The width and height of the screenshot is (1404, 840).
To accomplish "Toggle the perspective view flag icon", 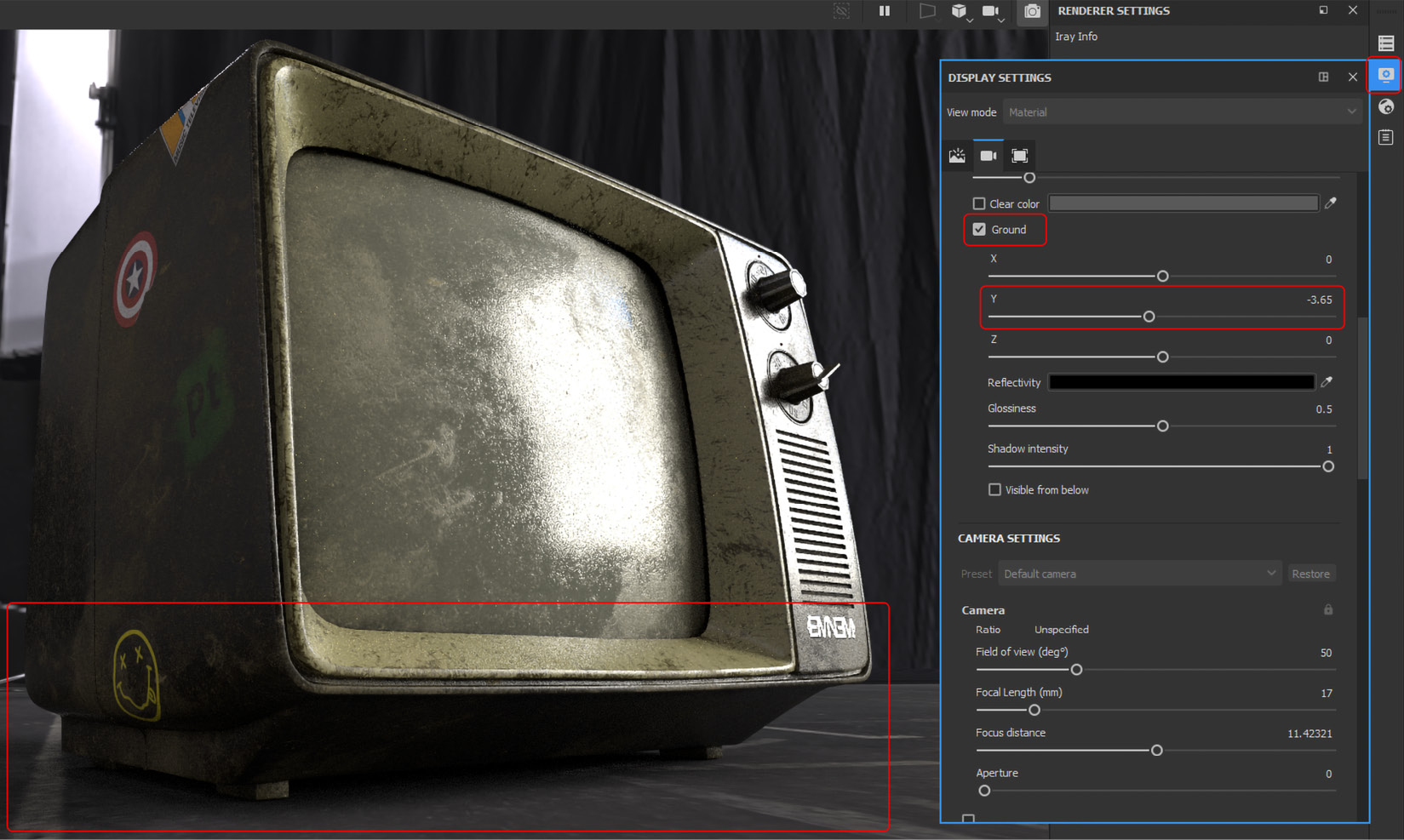I will click(927, 11).
